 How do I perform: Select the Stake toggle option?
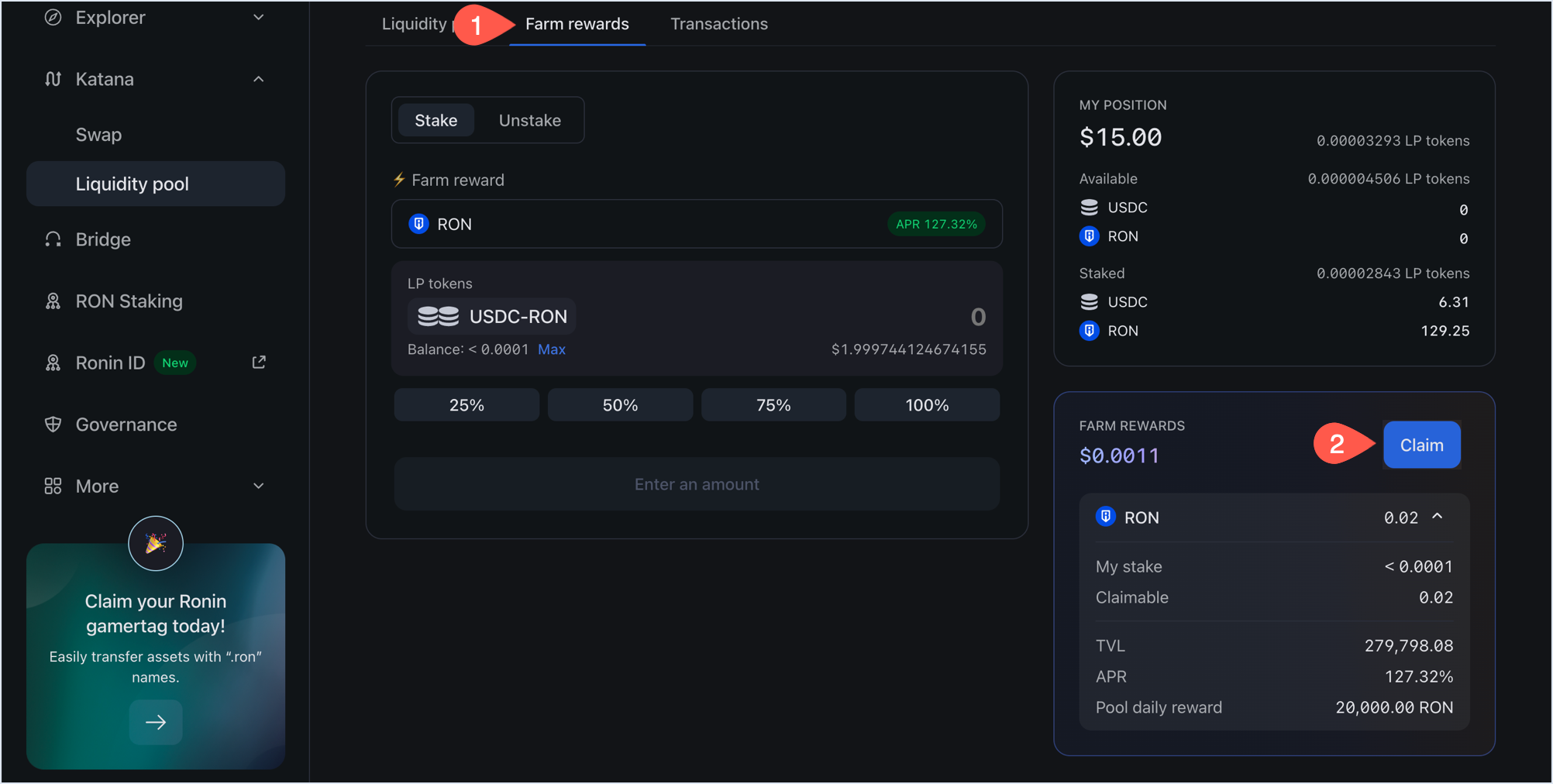point(436,120)
